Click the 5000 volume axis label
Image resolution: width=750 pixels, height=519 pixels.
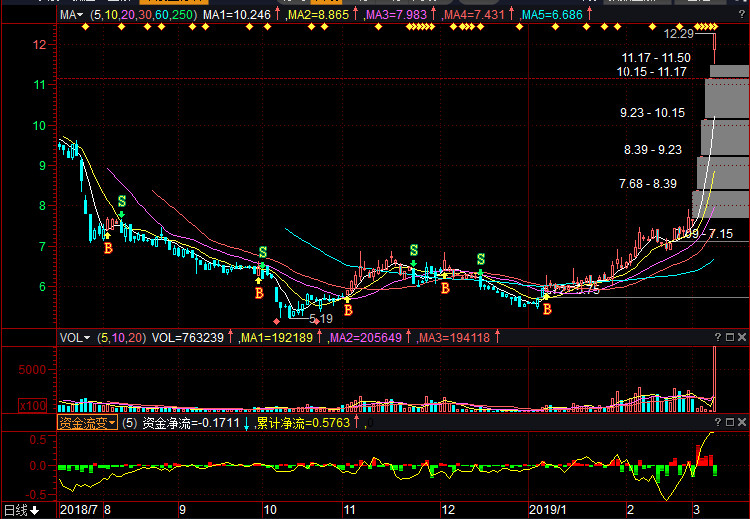coord(33,370)
